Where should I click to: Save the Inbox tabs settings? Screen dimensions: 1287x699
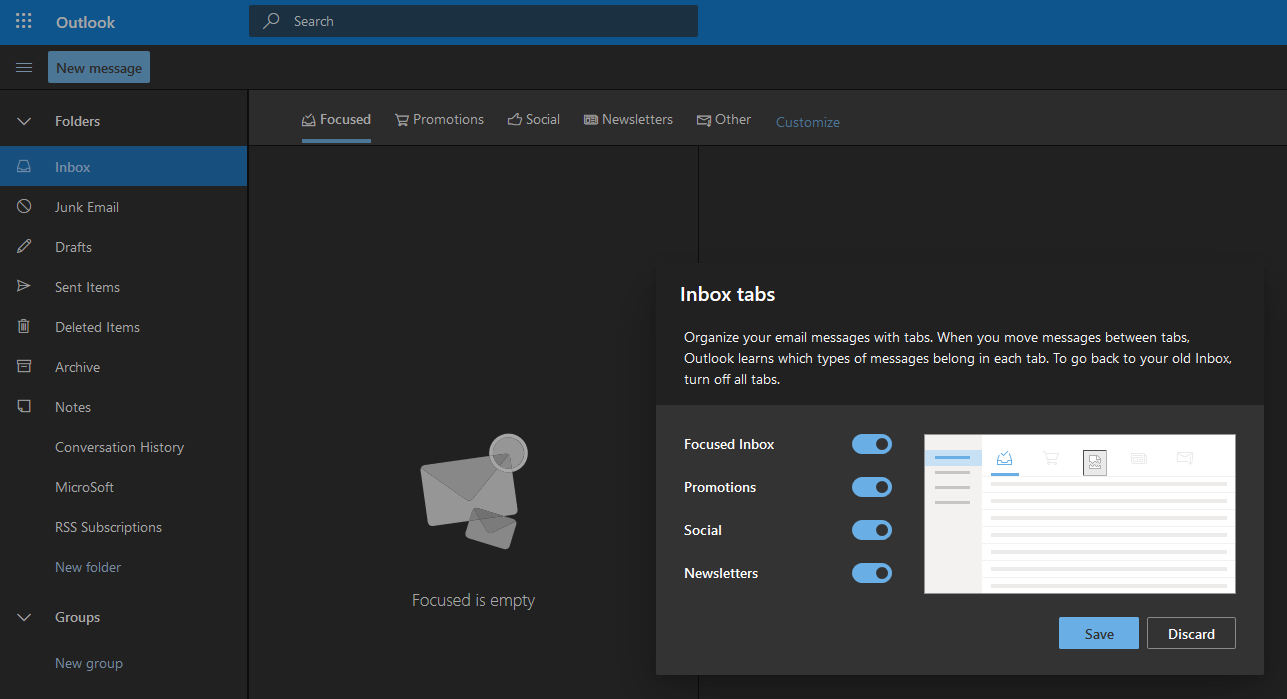(1099, 633)
